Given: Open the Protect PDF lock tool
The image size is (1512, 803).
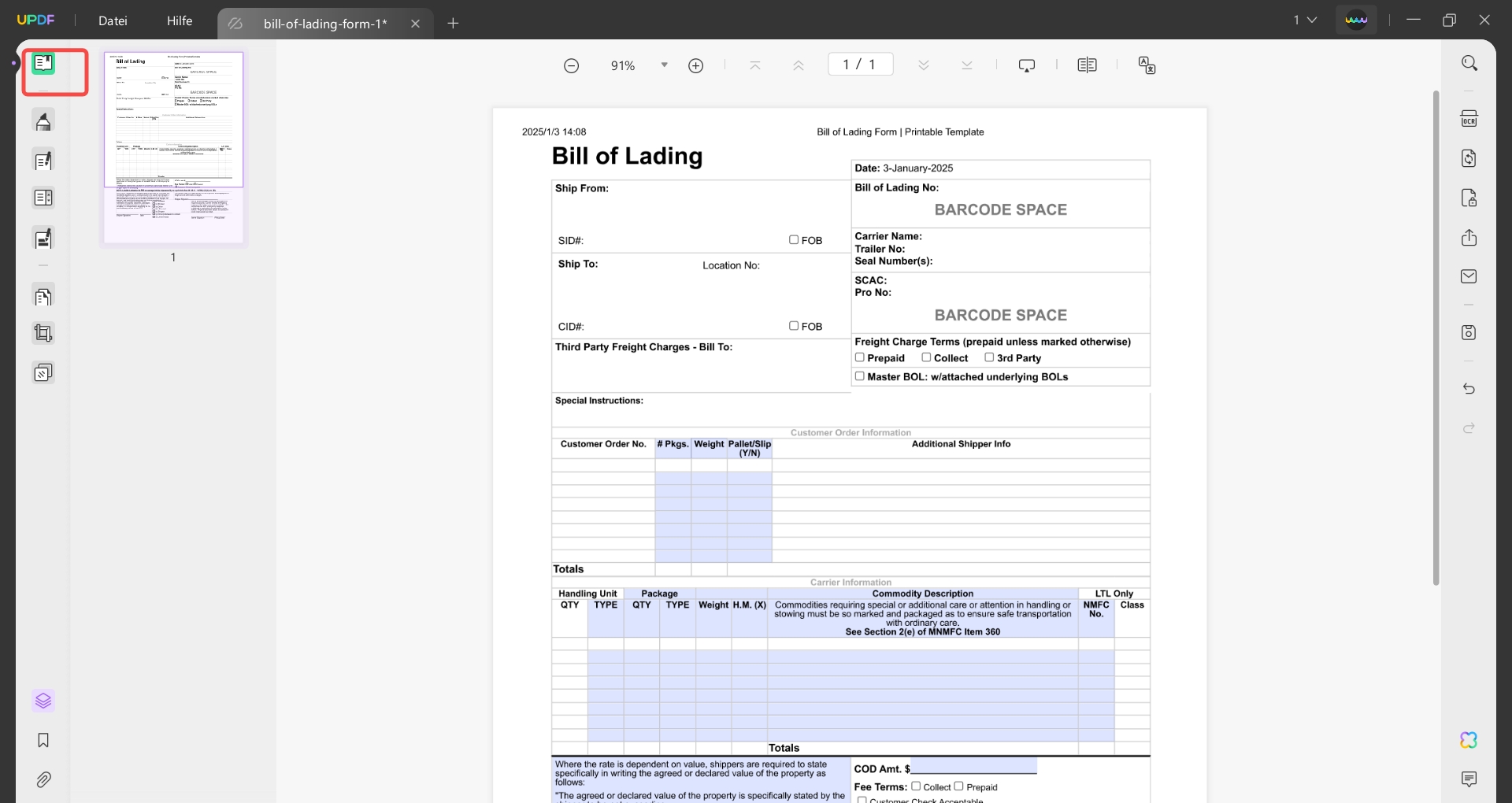Looking at the screenshot, I should 1469,198.
